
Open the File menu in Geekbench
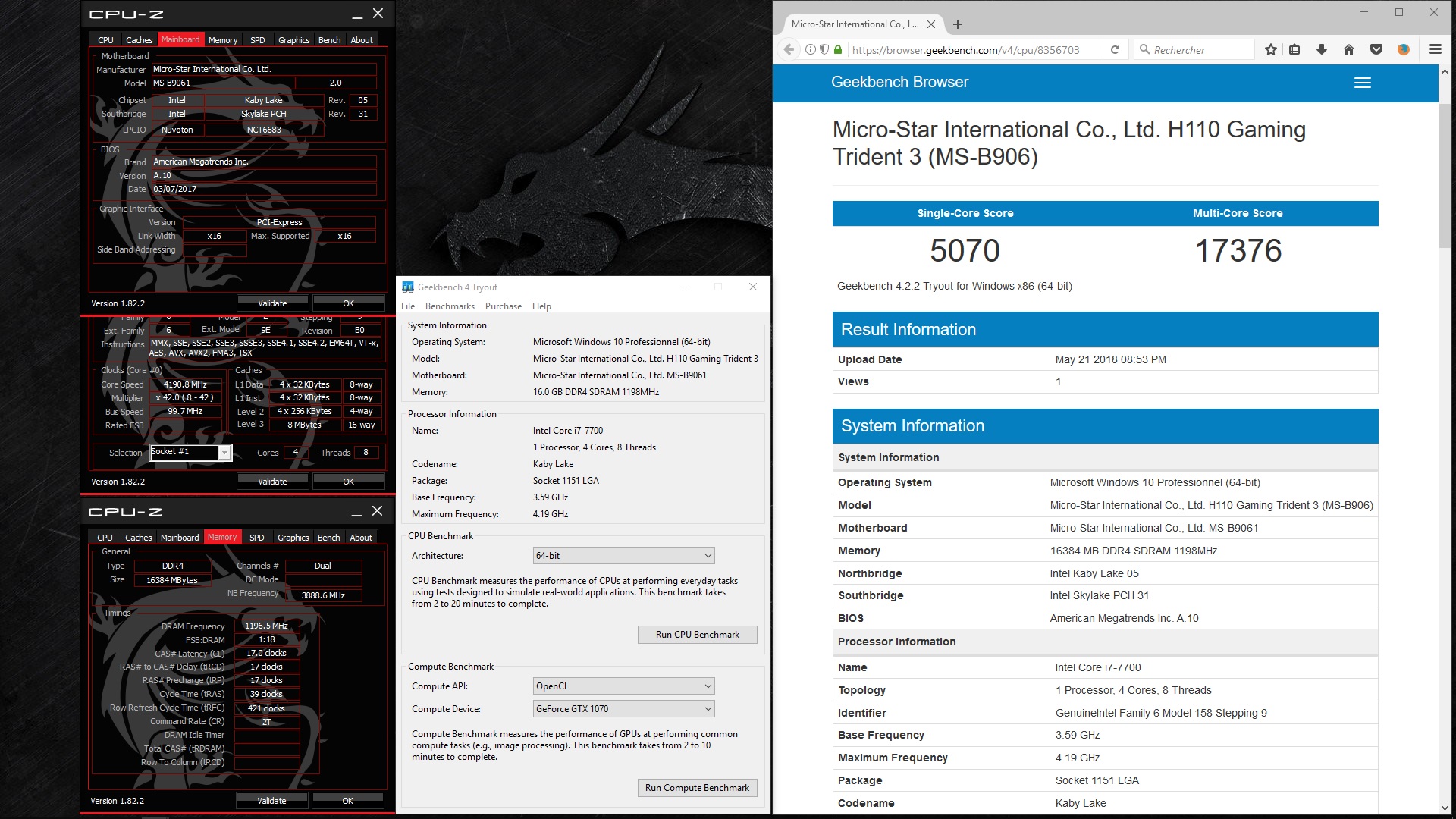tap(408, 306)
